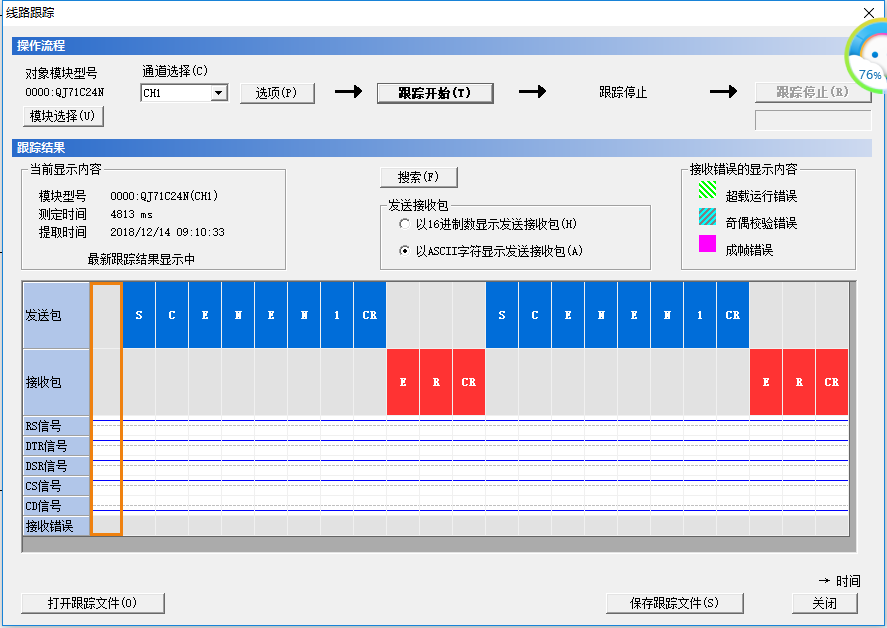The width and height of the screenshot is (887, 628).
Task: Click the orange highlighted cursor column
Action: tap(106, 408)
